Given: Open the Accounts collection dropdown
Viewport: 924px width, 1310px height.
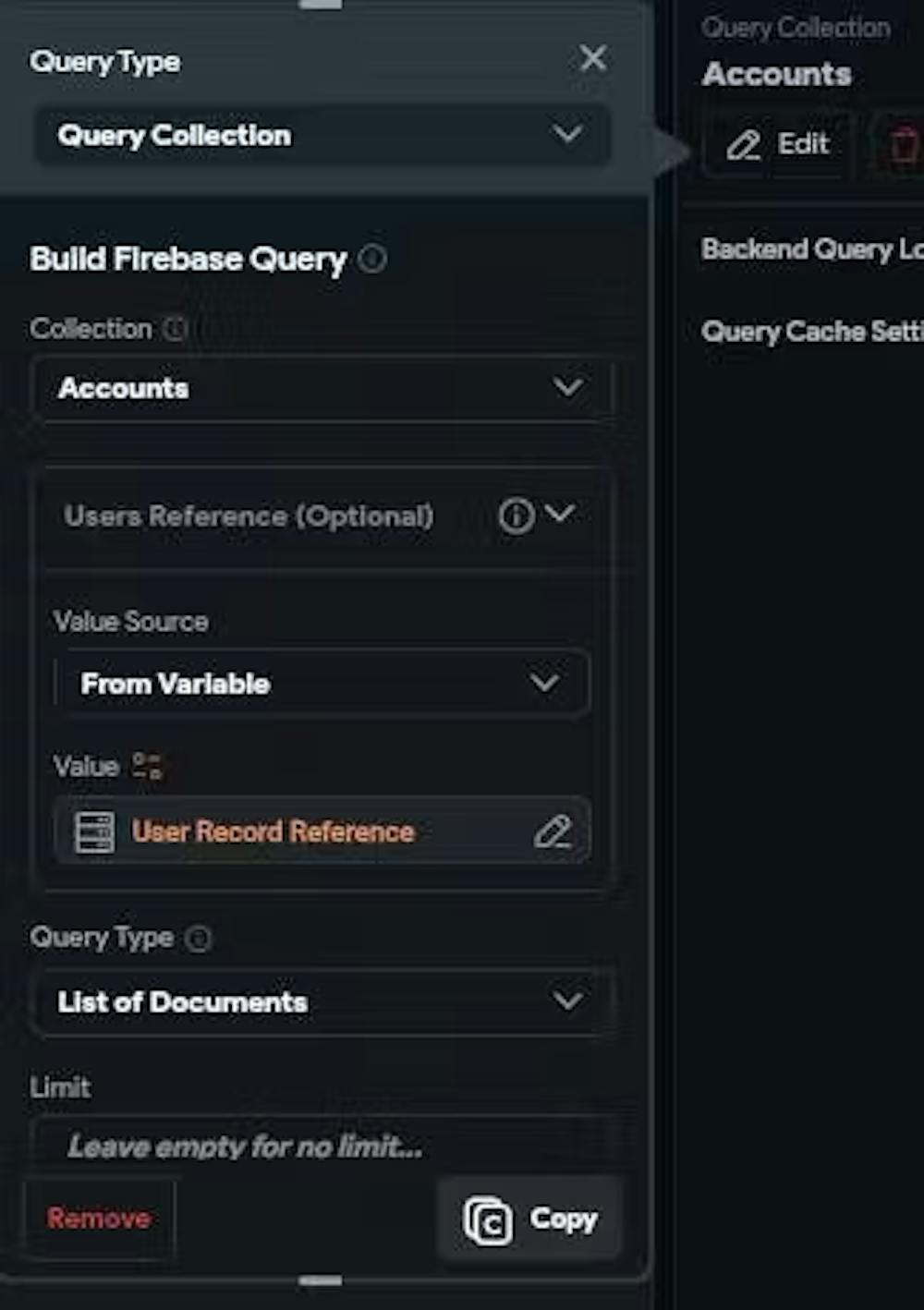Looking at the screenshot, I should click(x=322, y=388).
